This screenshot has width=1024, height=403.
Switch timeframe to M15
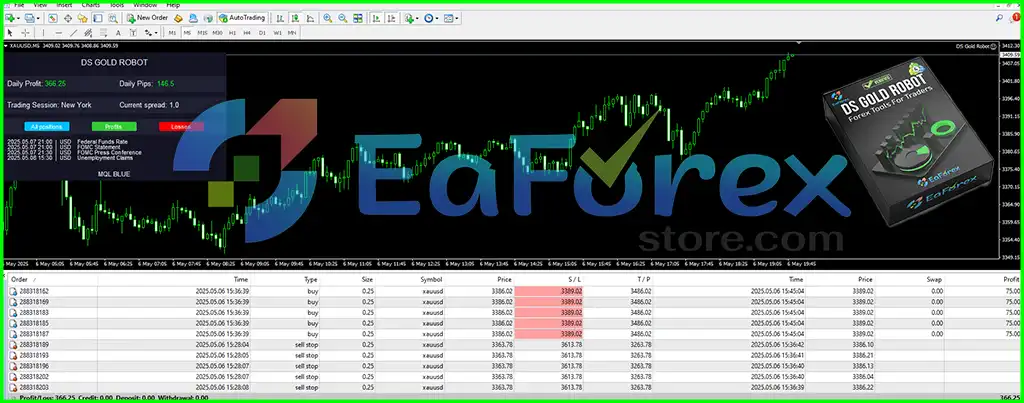(x=202, y=33)
